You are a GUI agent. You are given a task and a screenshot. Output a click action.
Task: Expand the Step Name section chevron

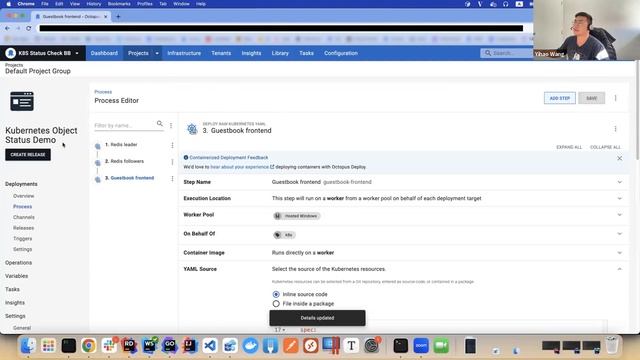(620, 182)
